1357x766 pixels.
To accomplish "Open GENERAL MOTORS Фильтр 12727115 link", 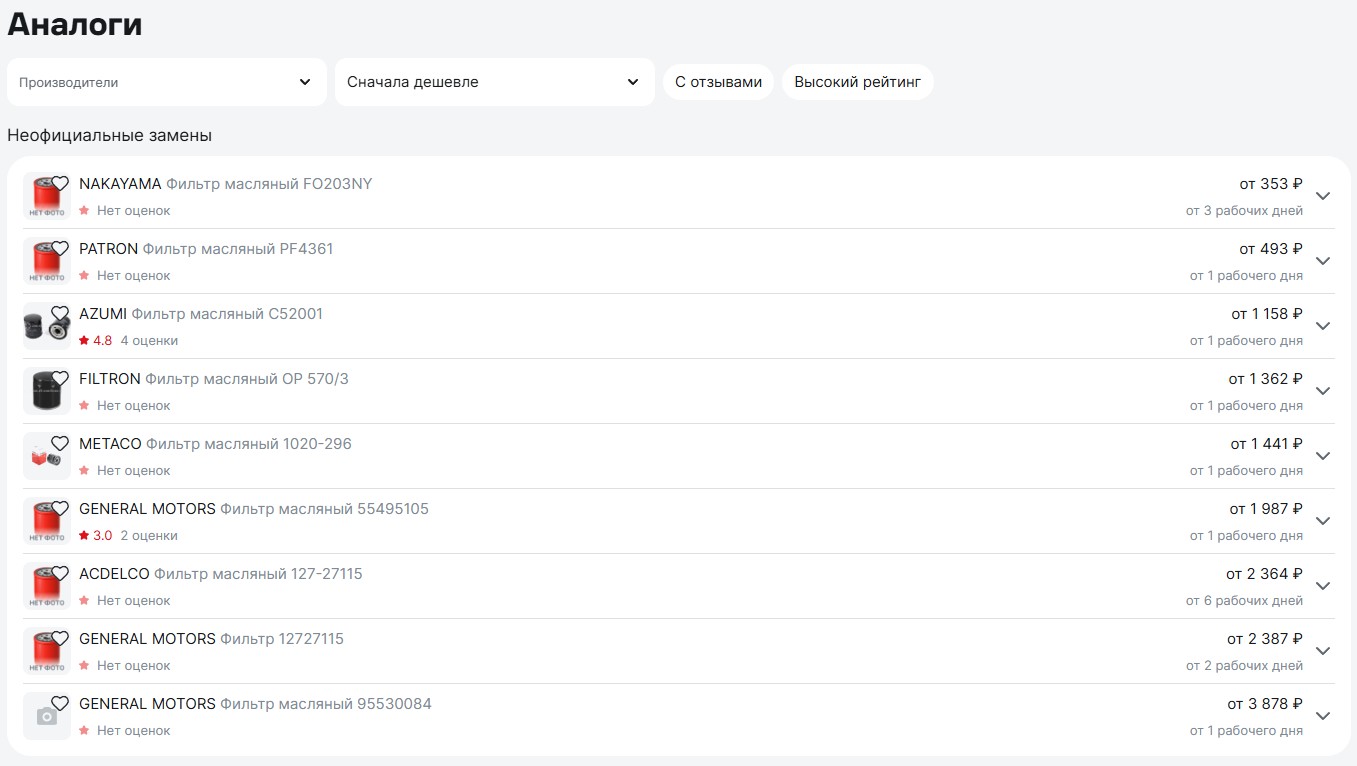I will (211, 639).
